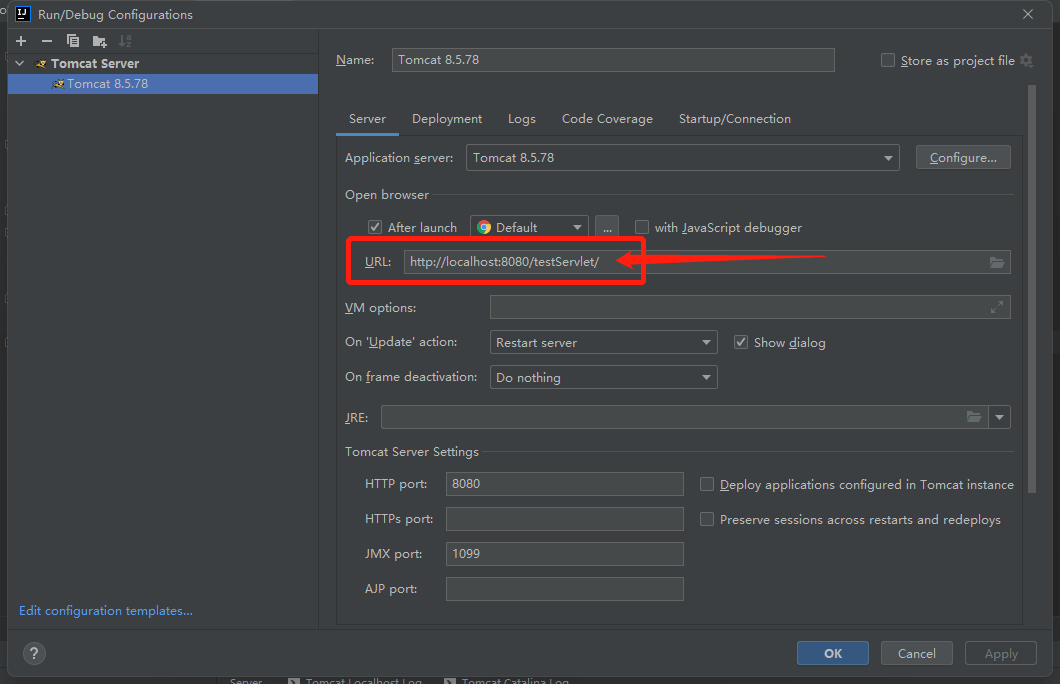This screenshot has width=1060, height=684.
Task: Copy the selected configuration
Action: pyautogui.click(x=72, y=41)
